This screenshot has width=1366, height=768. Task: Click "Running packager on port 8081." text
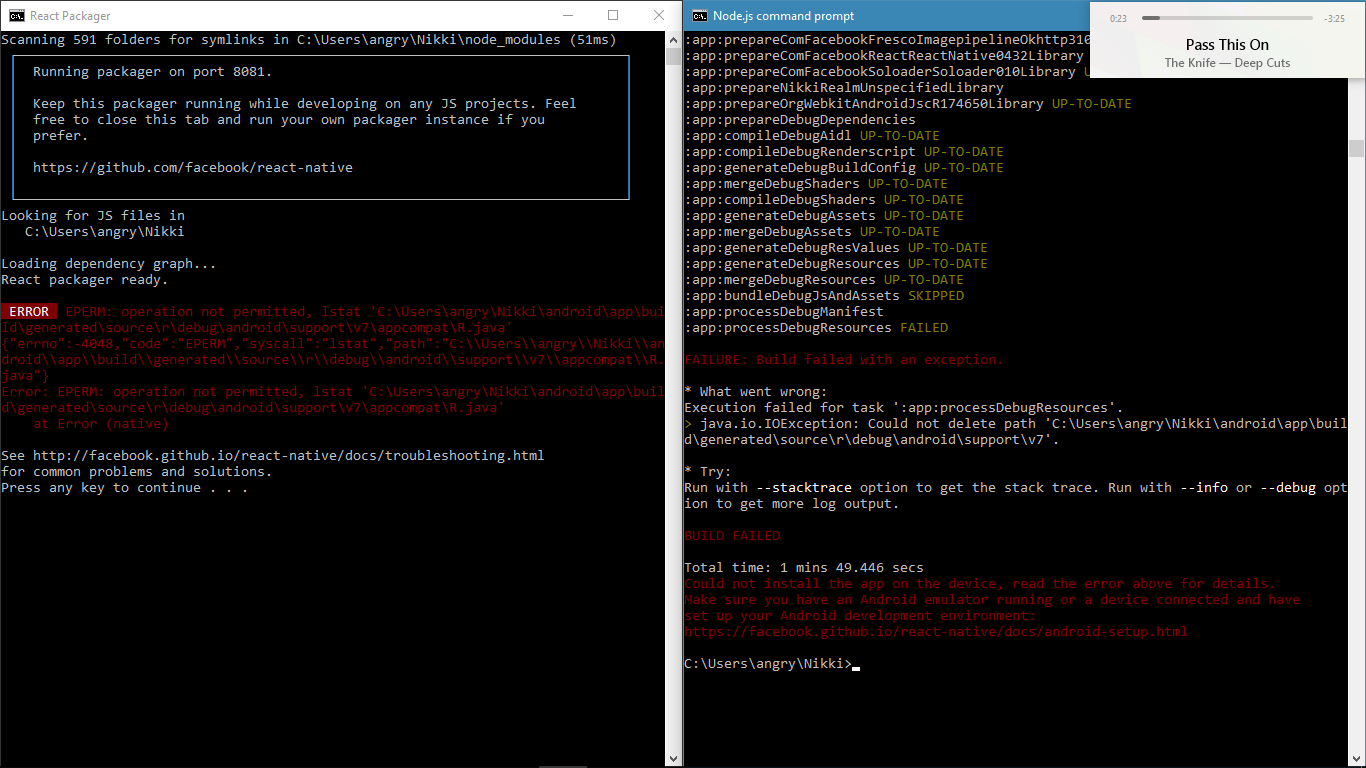(153, 72)
